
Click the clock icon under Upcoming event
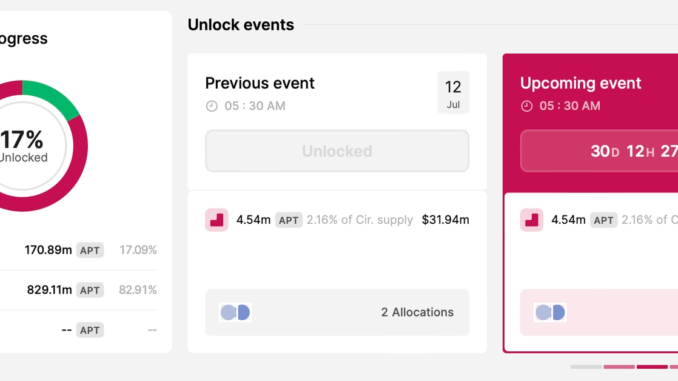pyautogui.click(x=526, y=106)
